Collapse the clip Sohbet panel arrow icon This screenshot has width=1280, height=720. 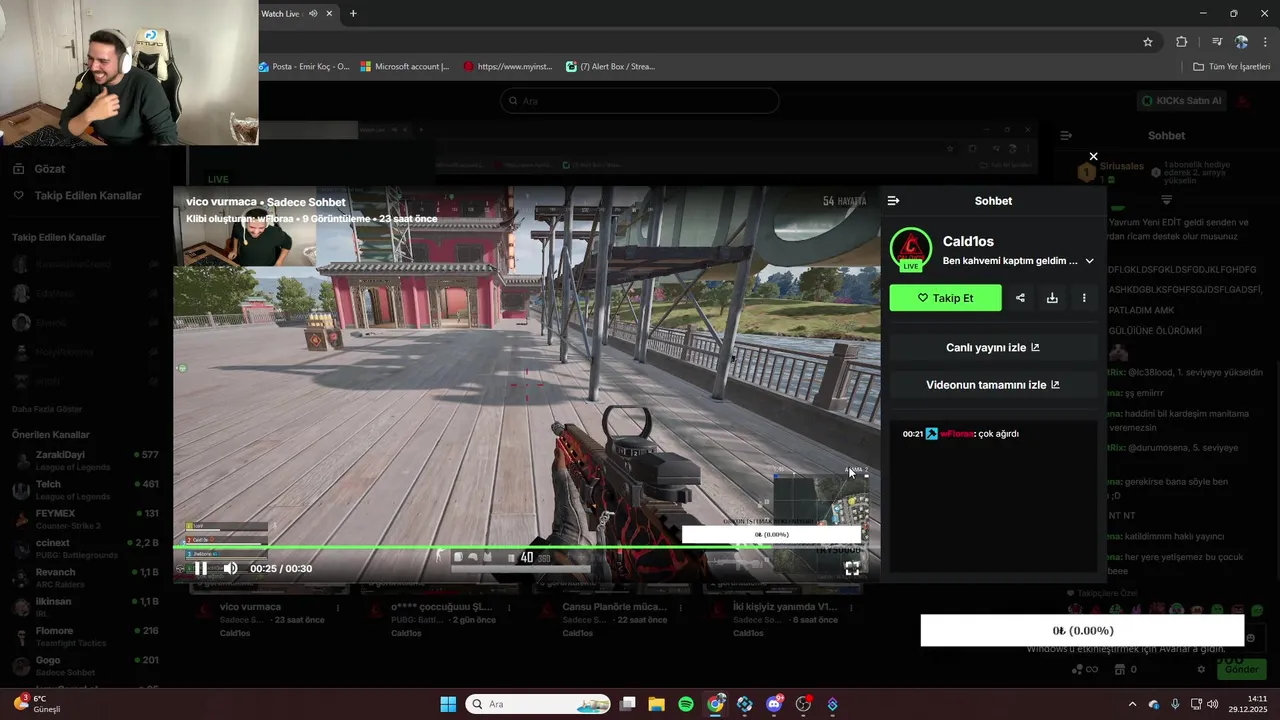coord(893,201)
